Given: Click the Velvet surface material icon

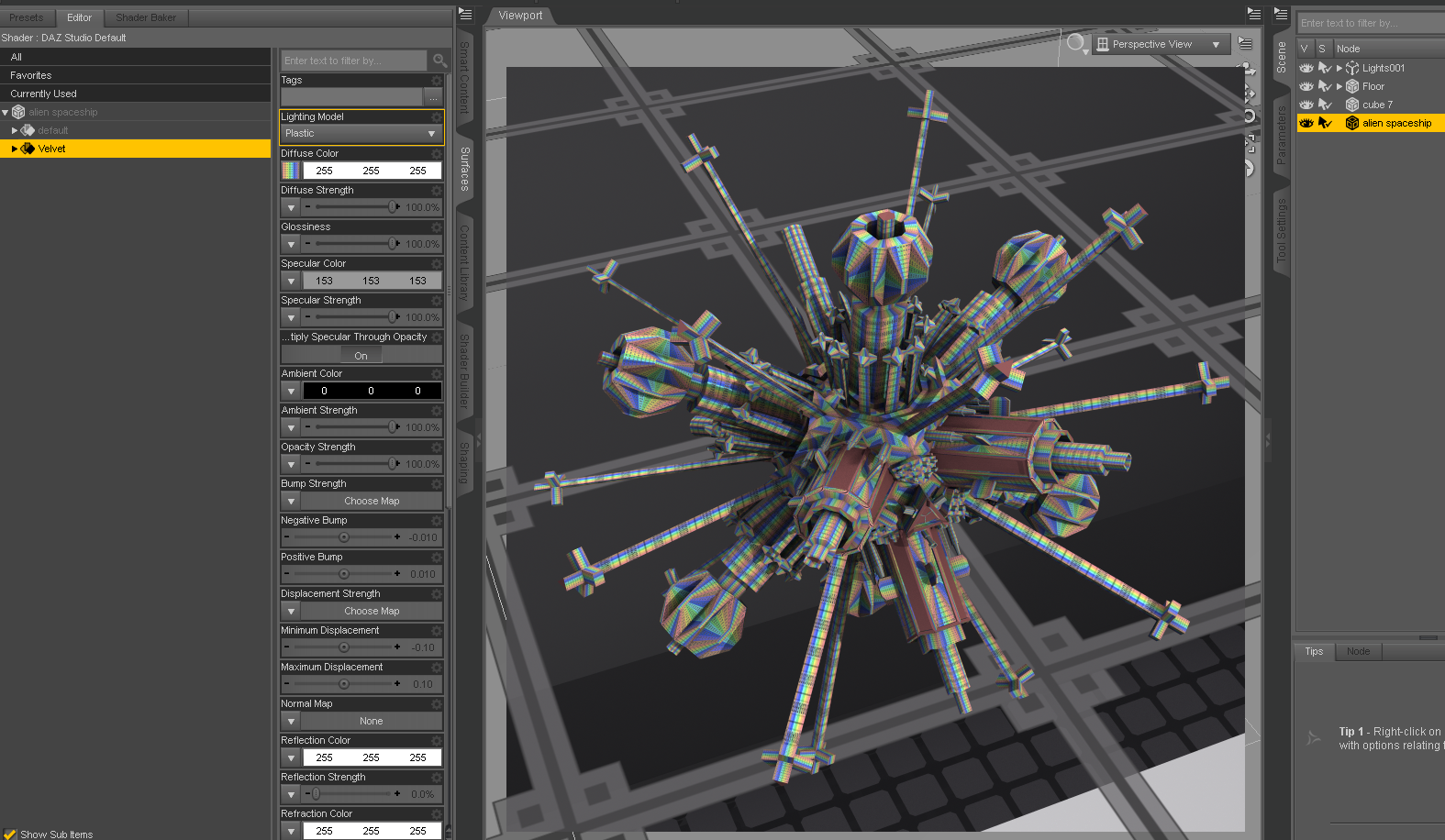Looking at the screenshot, I should tap(28, 149).
